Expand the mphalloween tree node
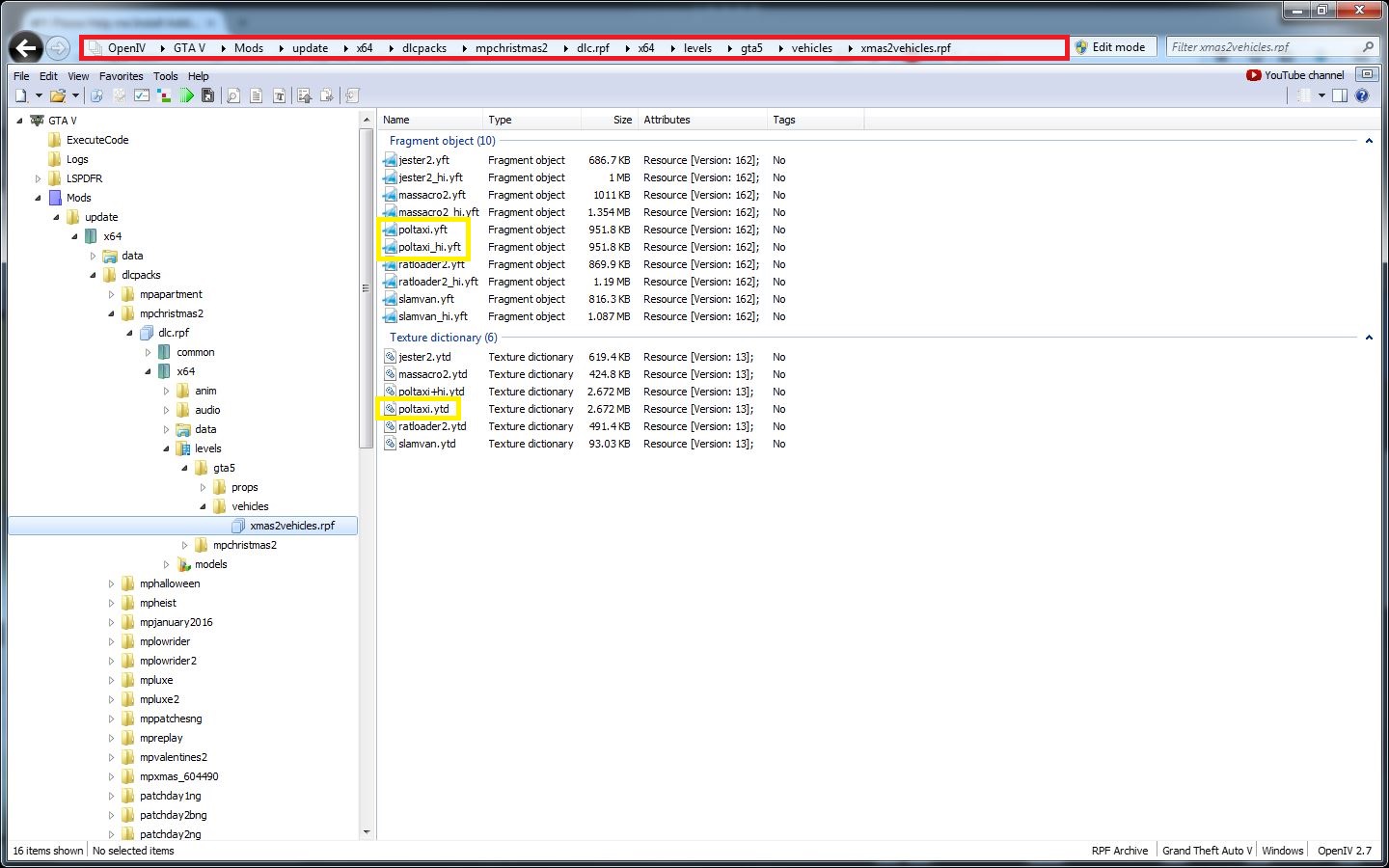Viewport: 1389px width, 868px height. pos(111,583)
